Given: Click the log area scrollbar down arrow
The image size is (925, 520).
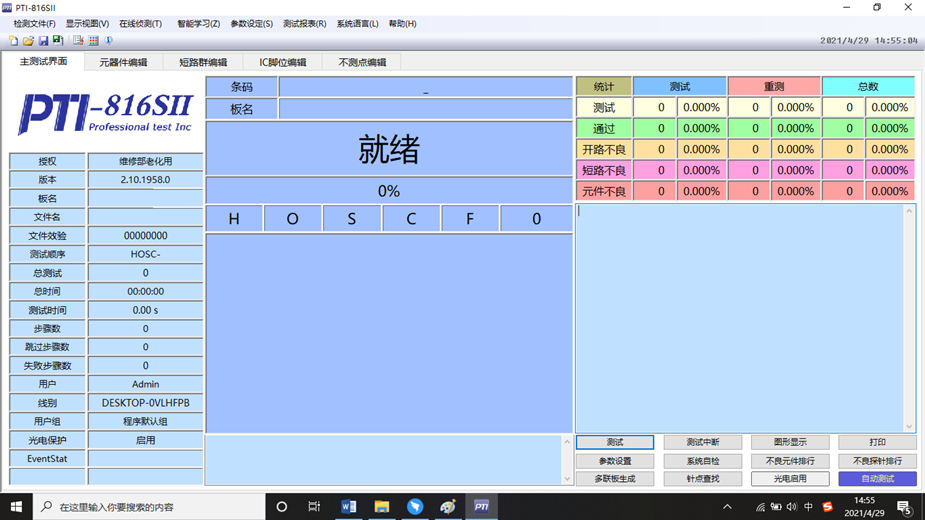Looking at the screenshot, I should 909,426.
